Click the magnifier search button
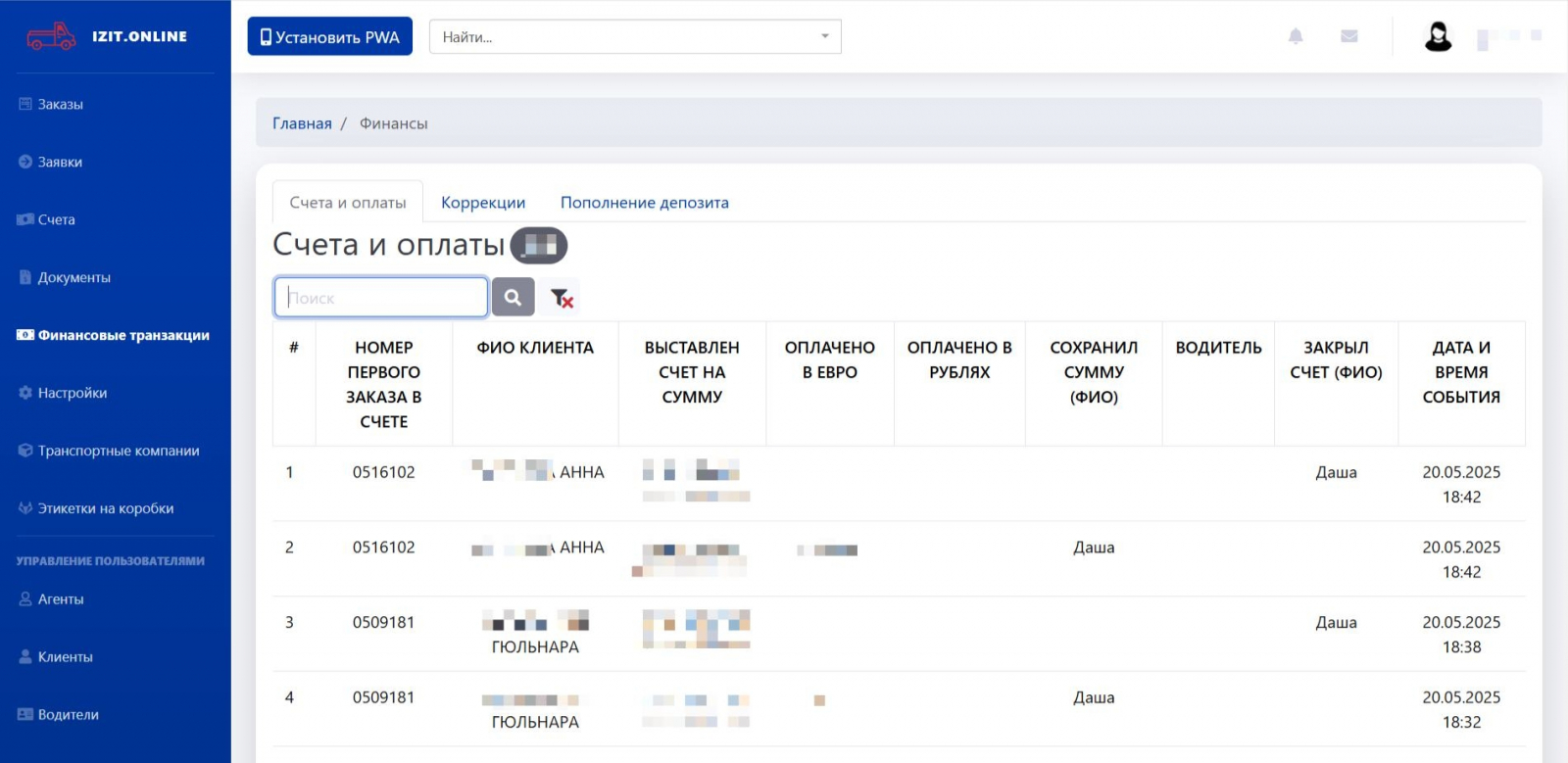This screenshot has height=763, width=1568. click(513, 297)
